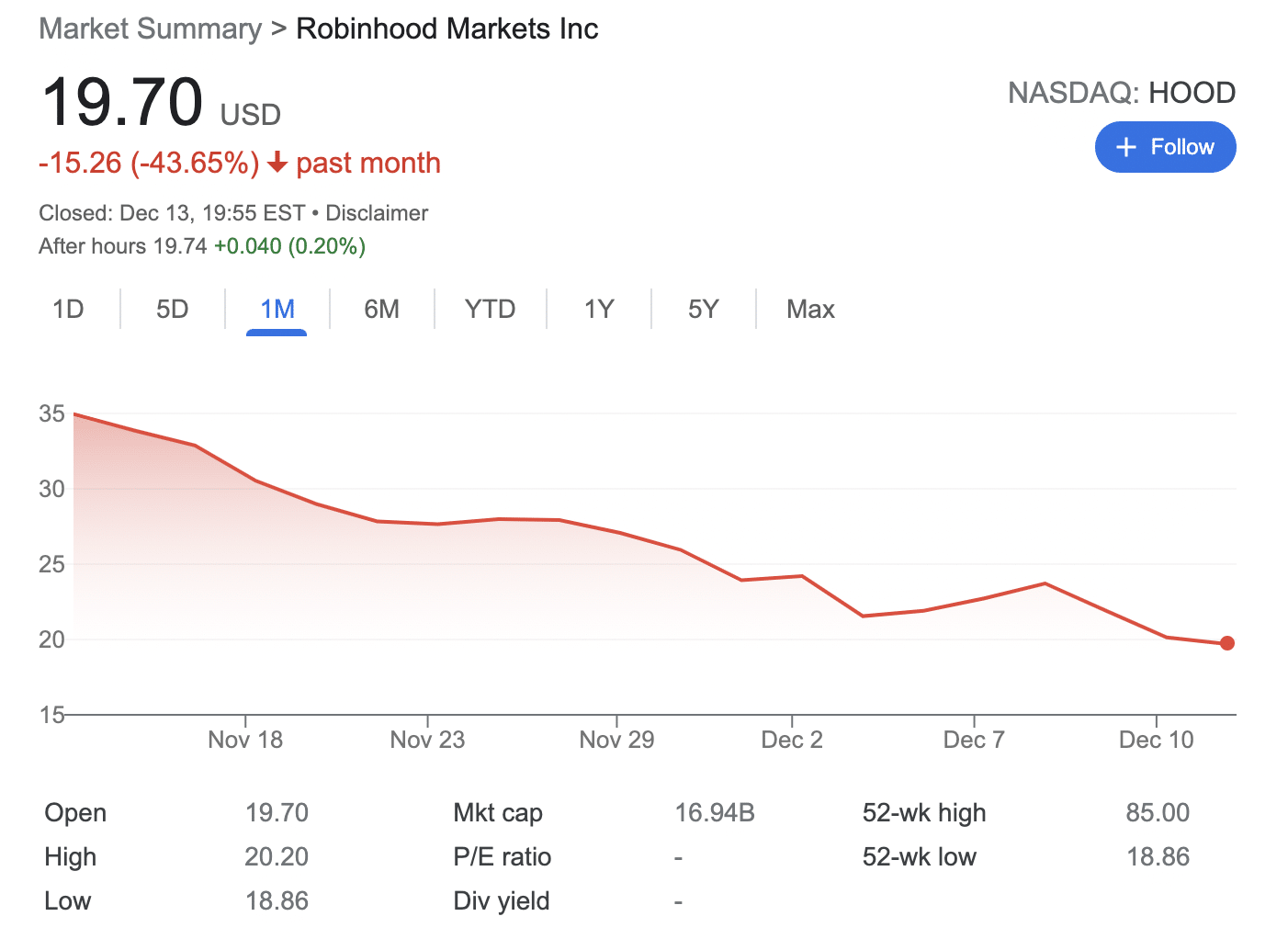This screenshot has height=939, width=1288.
Task: Click the Nov 29 axis label
Action: click(x=616, y=740)
